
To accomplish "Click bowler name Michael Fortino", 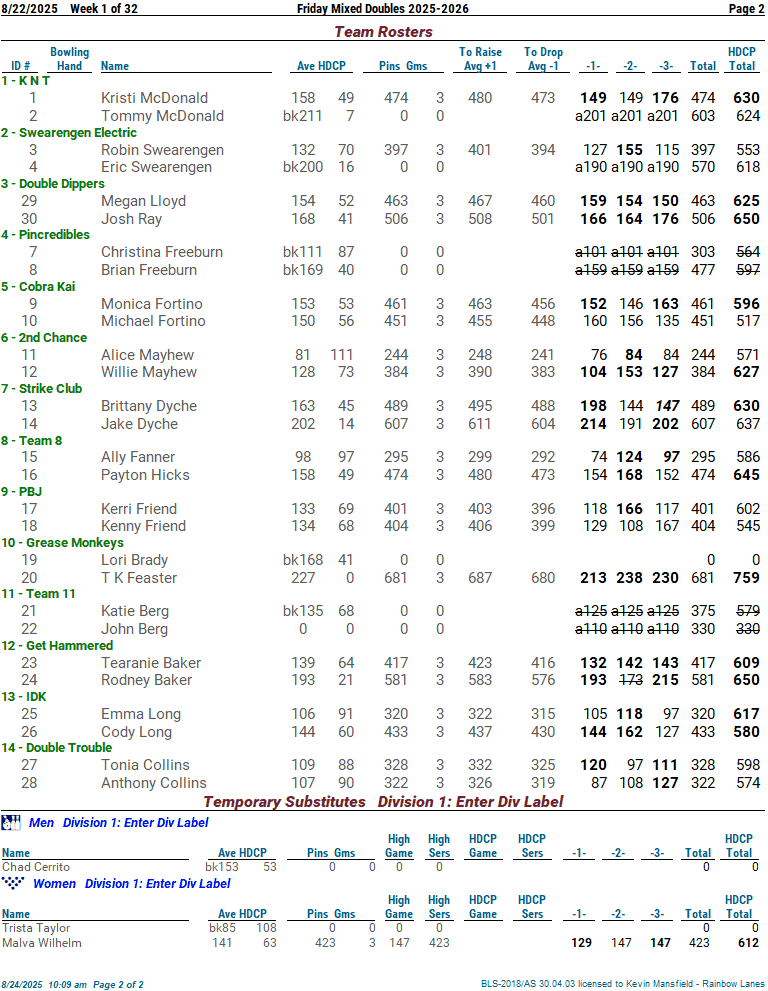I will (153, 320).
